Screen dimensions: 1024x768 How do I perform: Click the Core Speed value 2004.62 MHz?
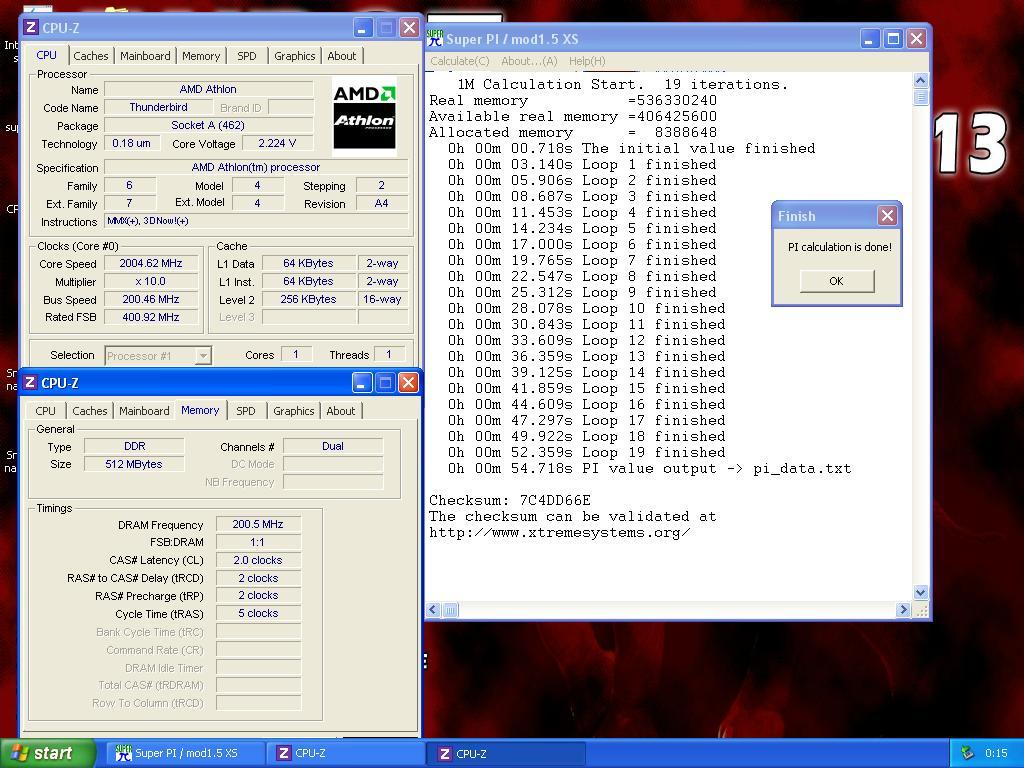point(151,263)
